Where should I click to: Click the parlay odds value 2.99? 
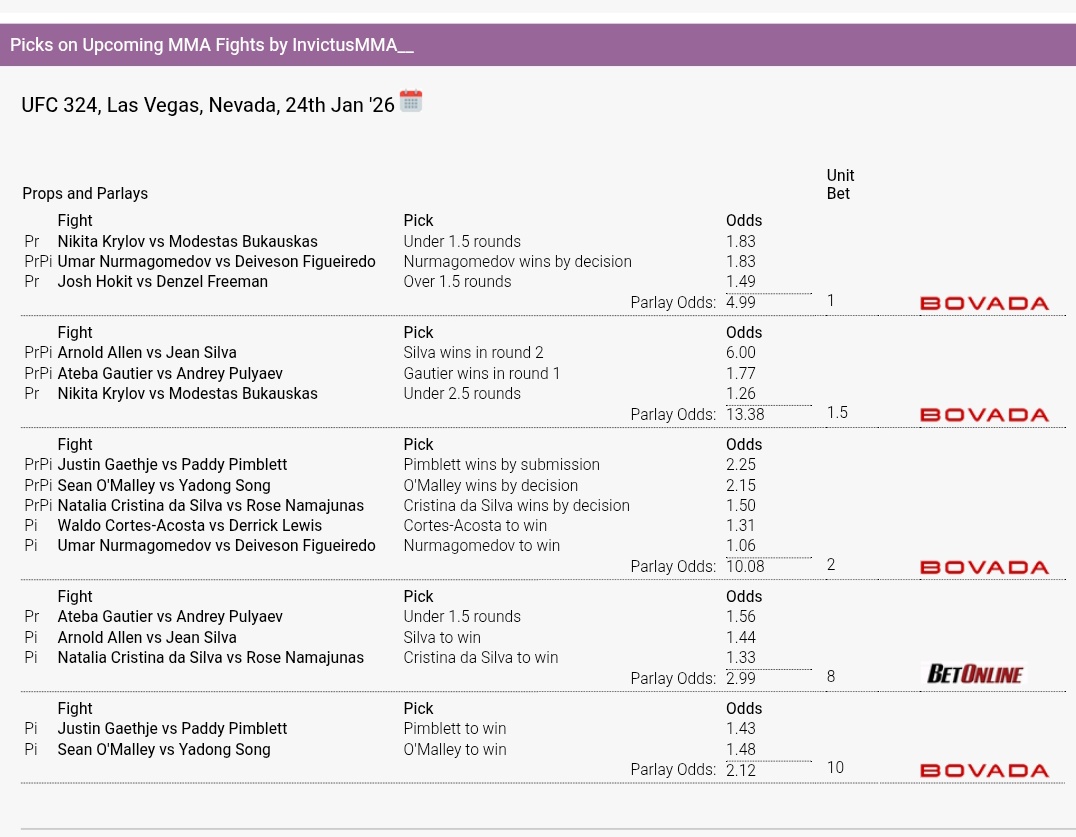pyautogui.click(x=741, y=679)
